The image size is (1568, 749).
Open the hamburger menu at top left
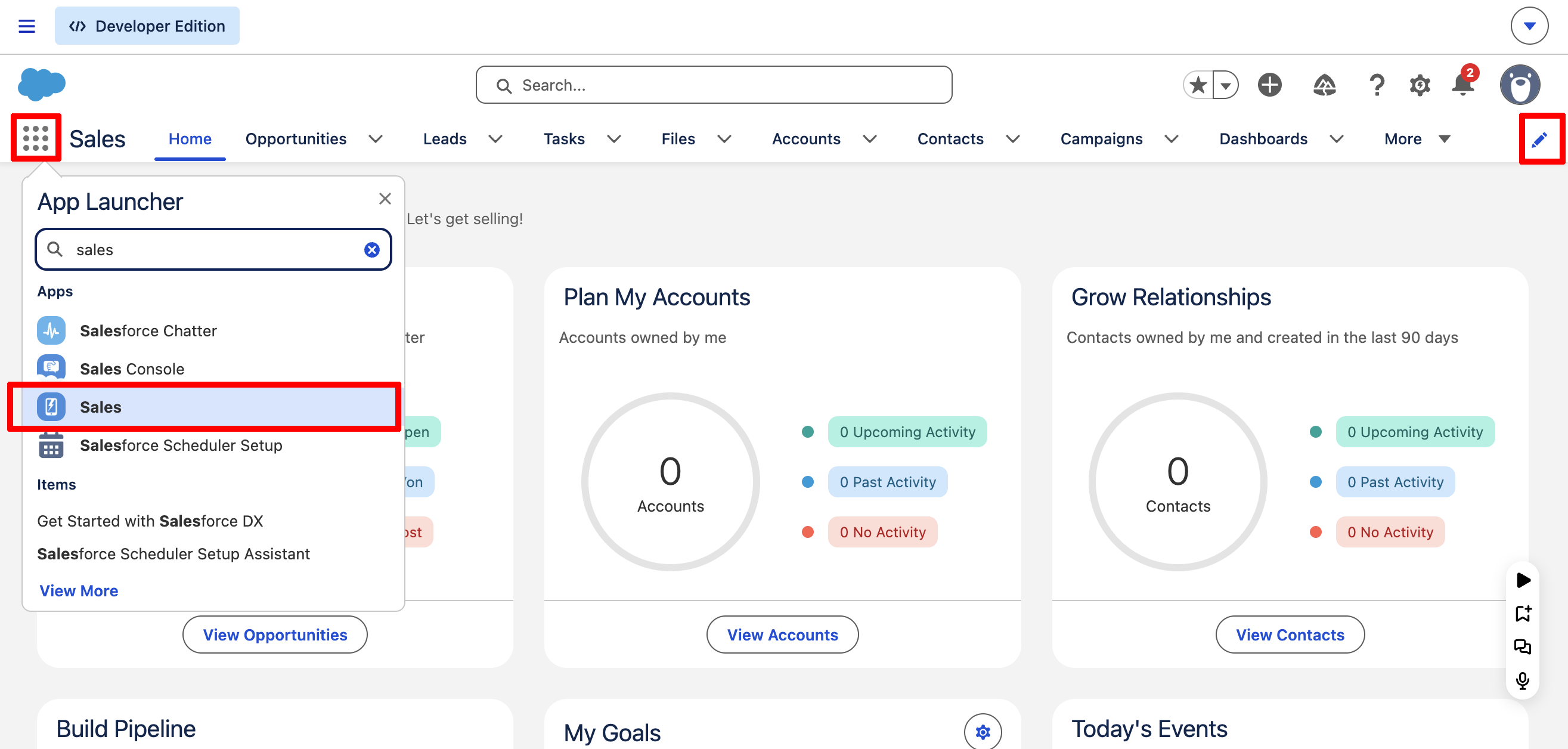(27, 26)
